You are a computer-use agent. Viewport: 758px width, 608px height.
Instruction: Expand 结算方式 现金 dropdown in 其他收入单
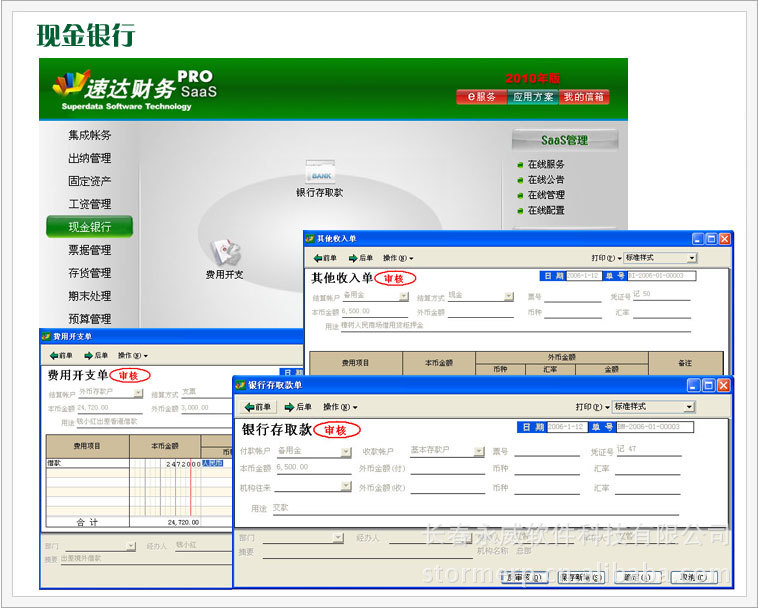(x=509, y=296)
